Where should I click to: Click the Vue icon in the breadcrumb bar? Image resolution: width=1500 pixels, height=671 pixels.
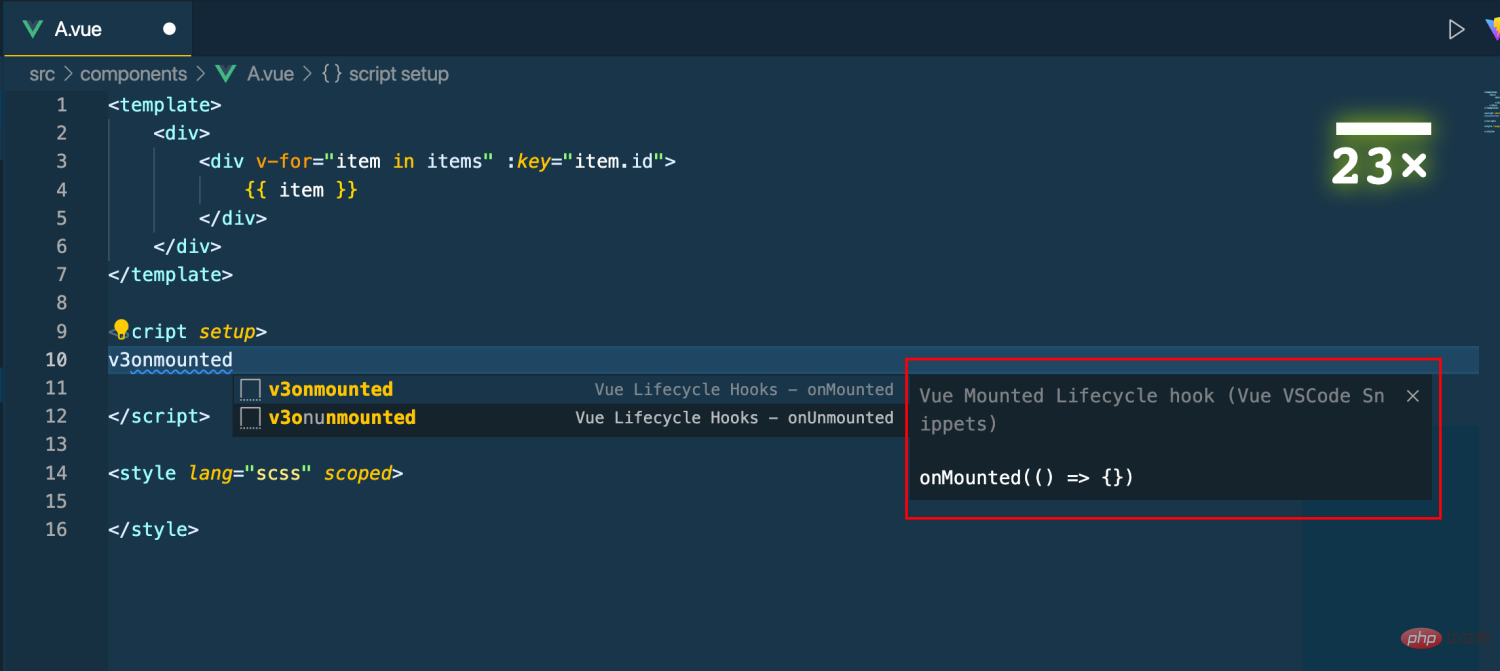[x=224, y=73]
